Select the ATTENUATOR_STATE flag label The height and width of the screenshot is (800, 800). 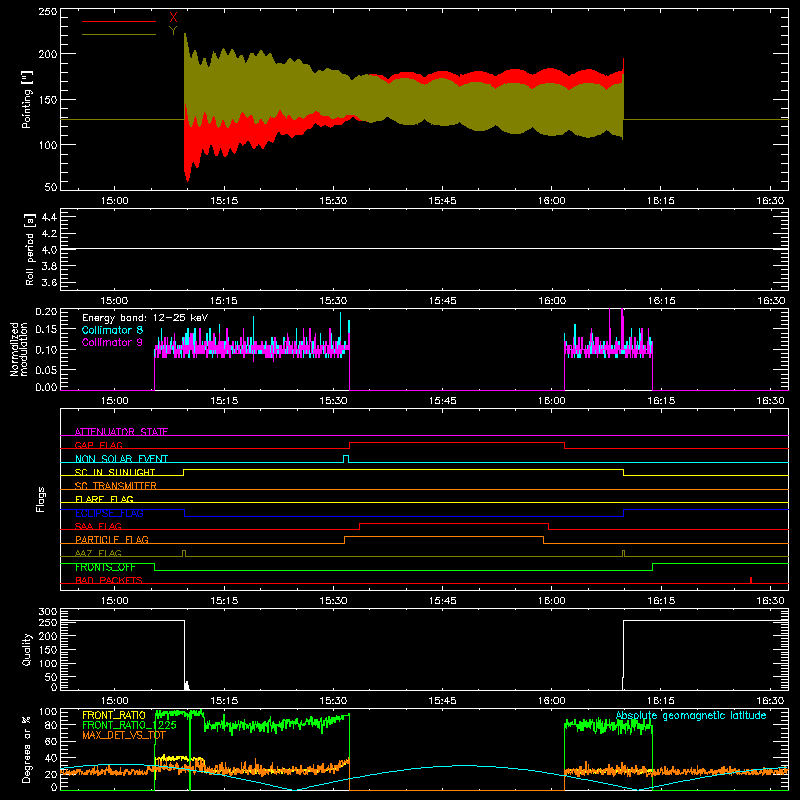pos(121,432)
